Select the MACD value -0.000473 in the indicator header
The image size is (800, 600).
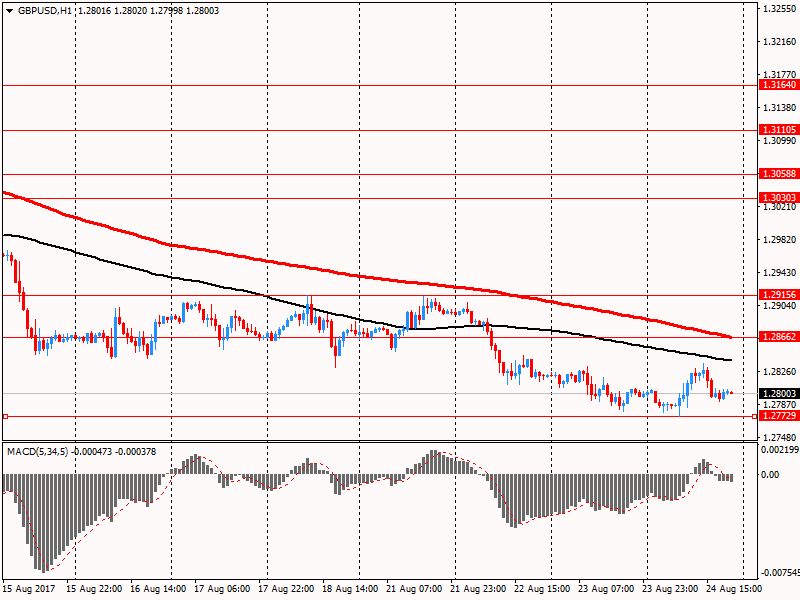pyautogui.click(x=92, y=452)
